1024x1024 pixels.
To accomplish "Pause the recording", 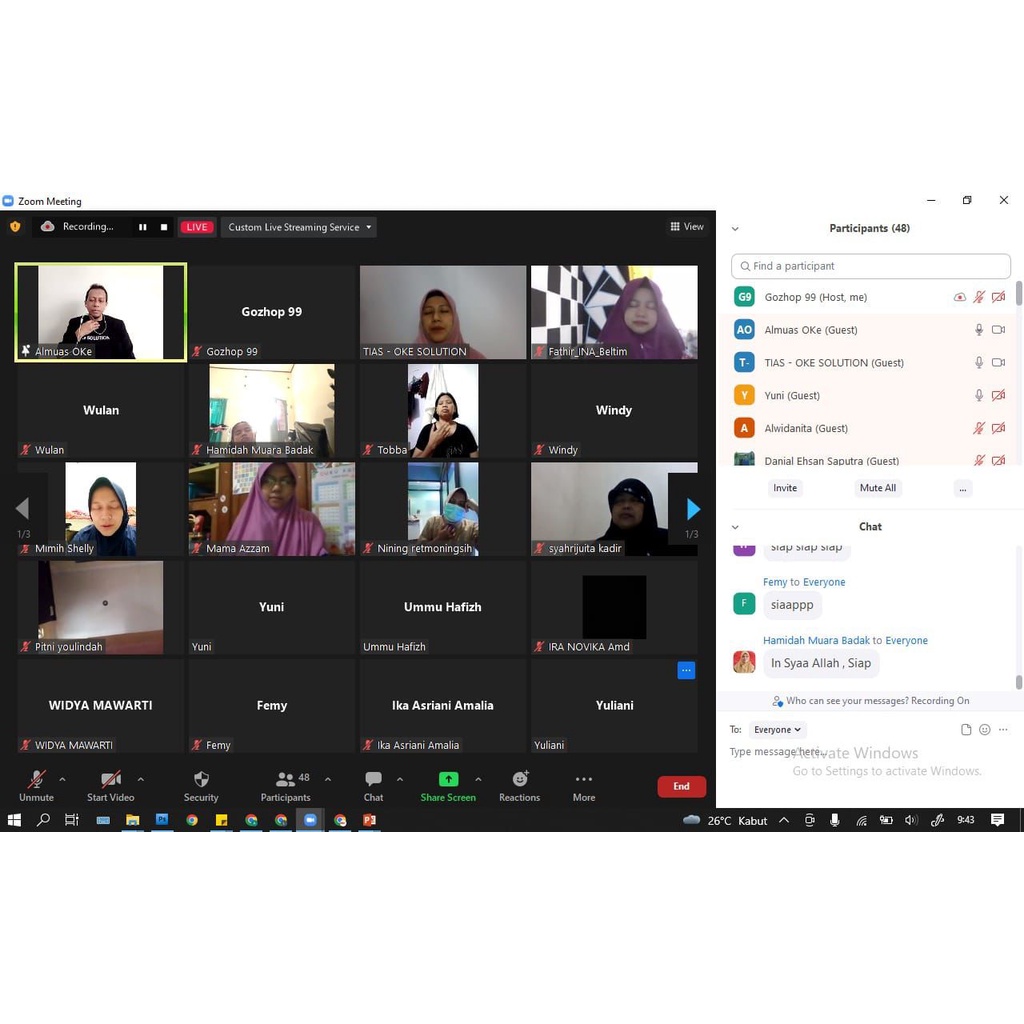I will tap(142, 227).
